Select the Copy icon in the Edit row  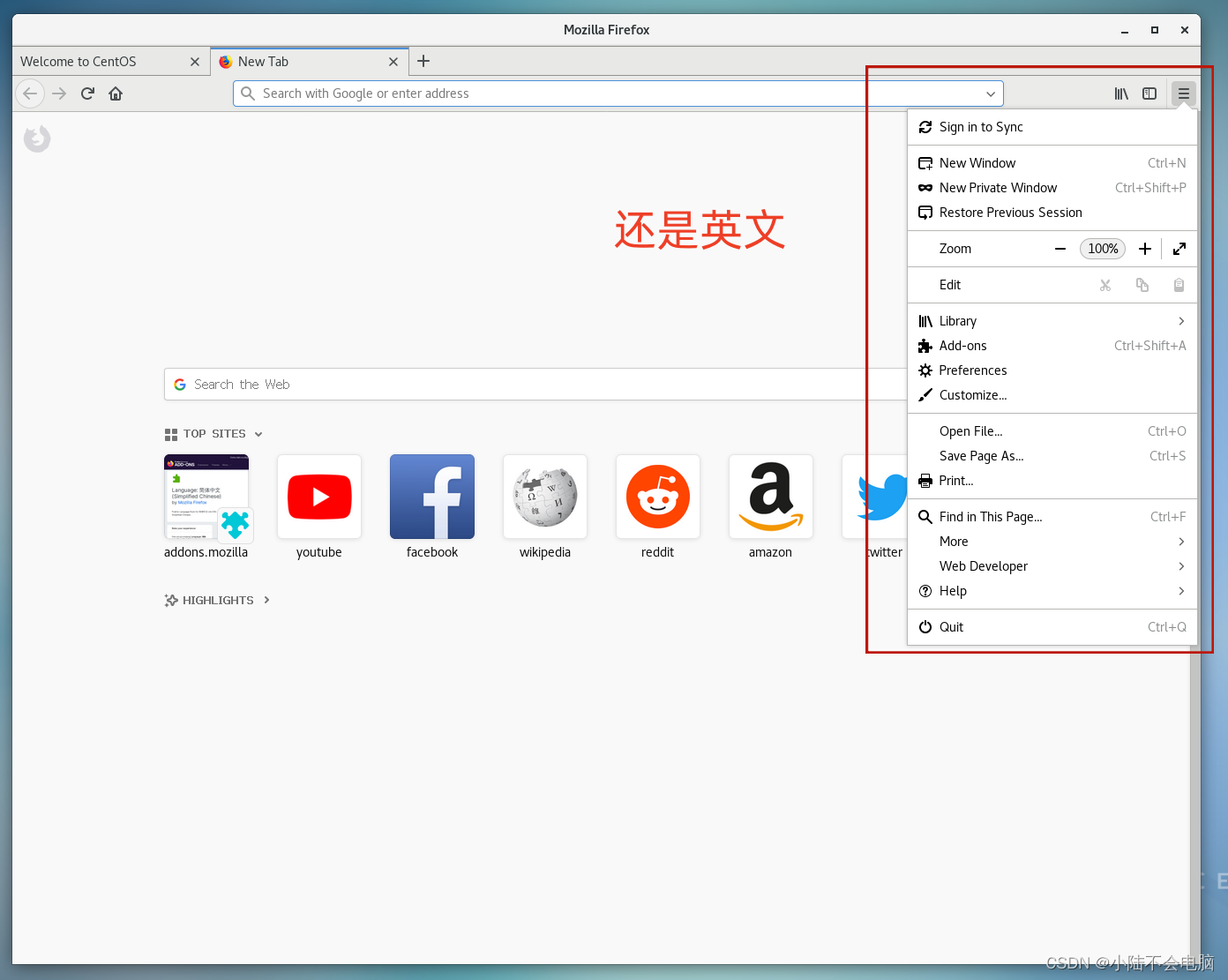click(1142, 284)
